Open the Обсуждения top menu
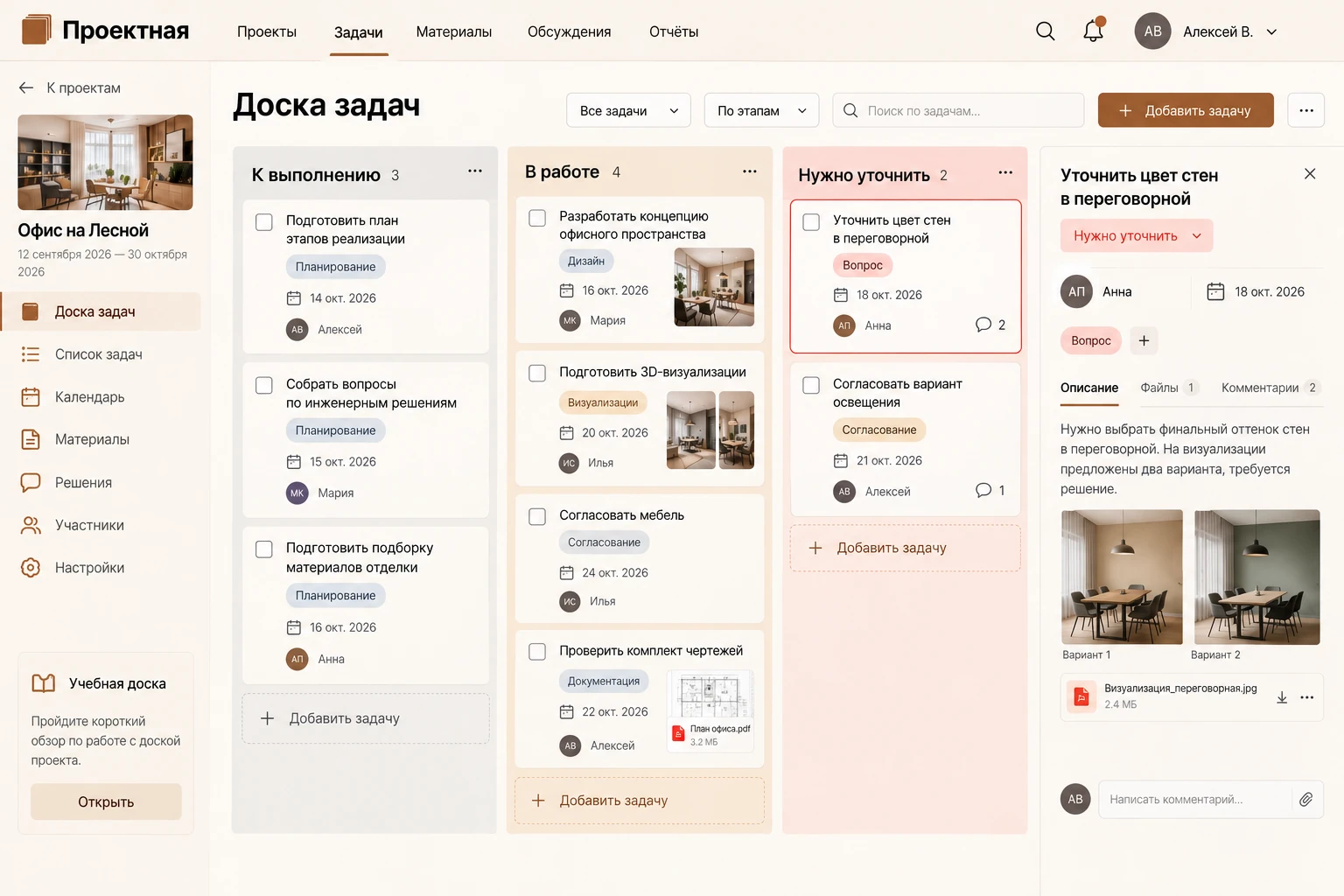Image resolution: width=1344 pixels, height=896 pixels. coord(570,31)
